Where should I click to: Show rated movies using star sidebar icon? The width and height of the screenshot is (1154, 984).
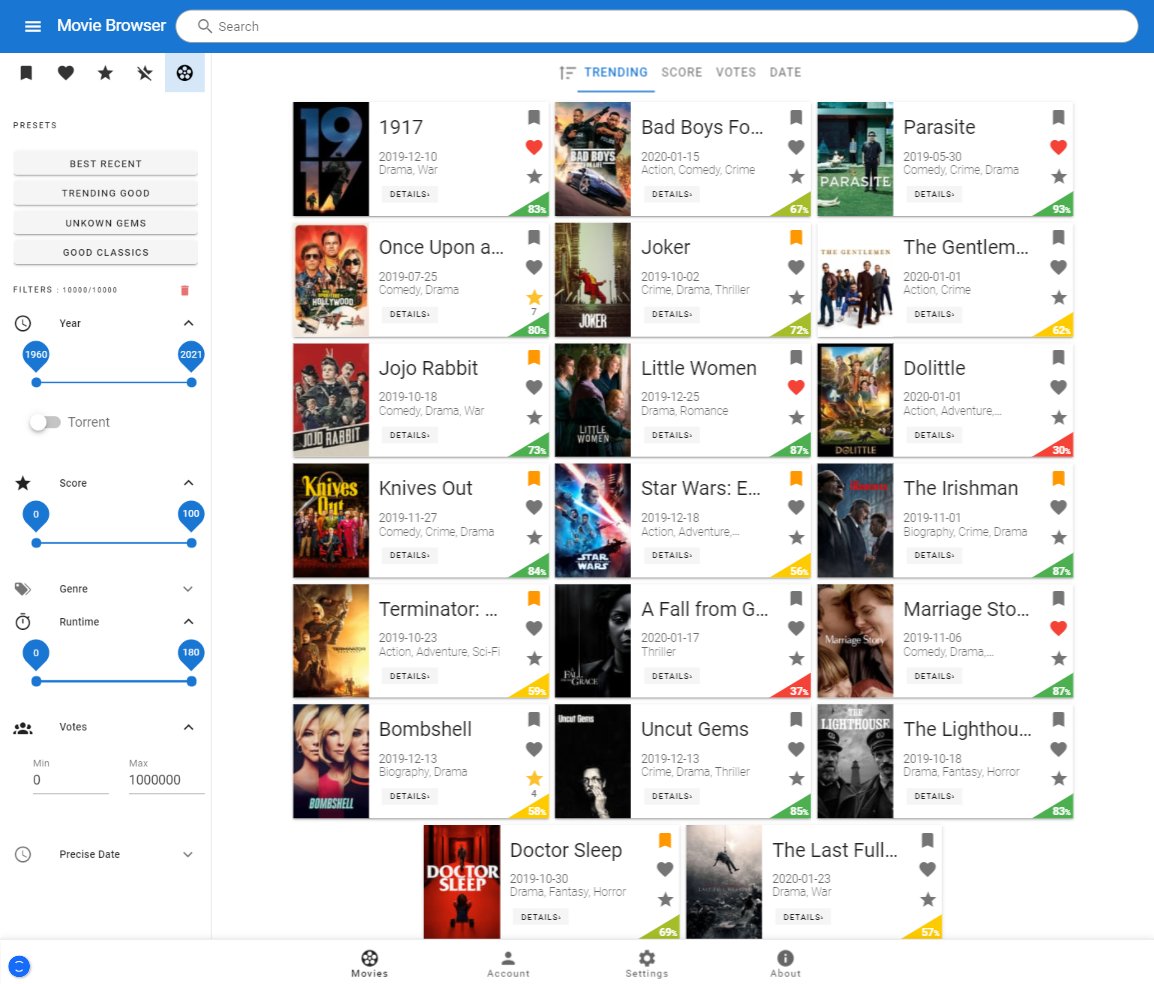(105, 73)
